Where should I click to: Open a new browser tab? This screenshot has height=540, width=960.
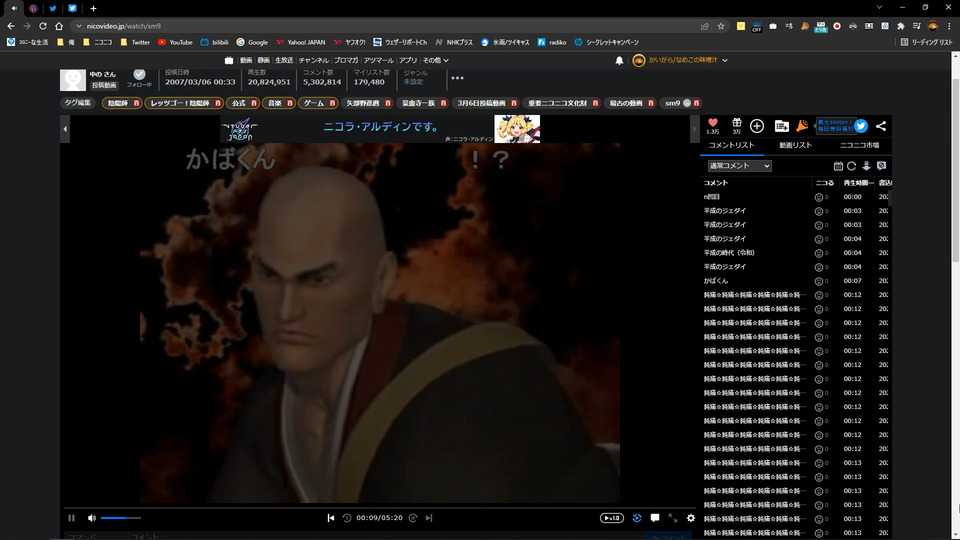(93, 8)
